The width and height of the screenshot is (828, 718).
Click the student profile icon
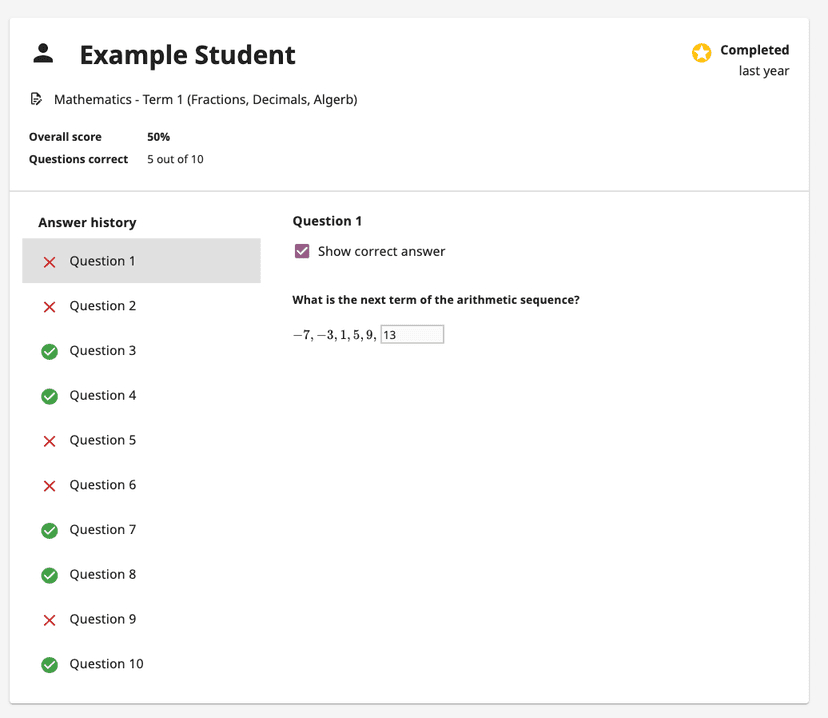pos(42,55)
